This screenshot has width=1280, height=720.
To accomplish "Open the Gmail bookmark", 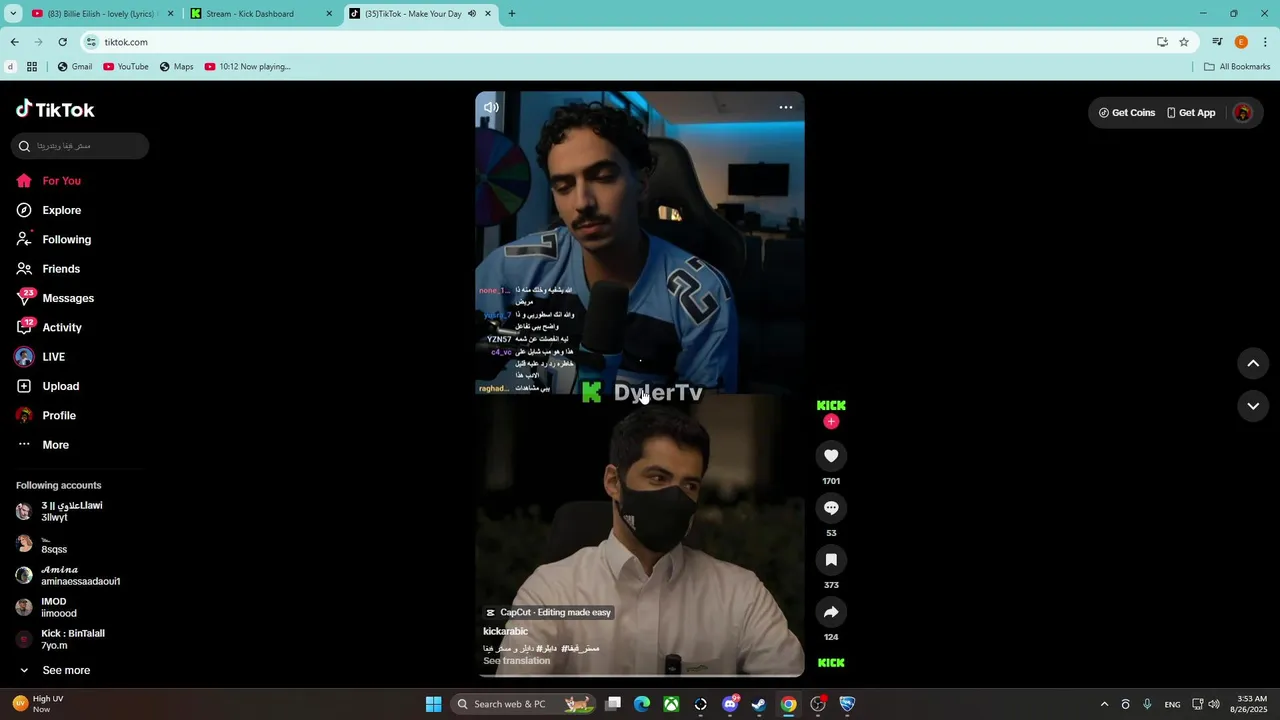I will pos(75,67).
